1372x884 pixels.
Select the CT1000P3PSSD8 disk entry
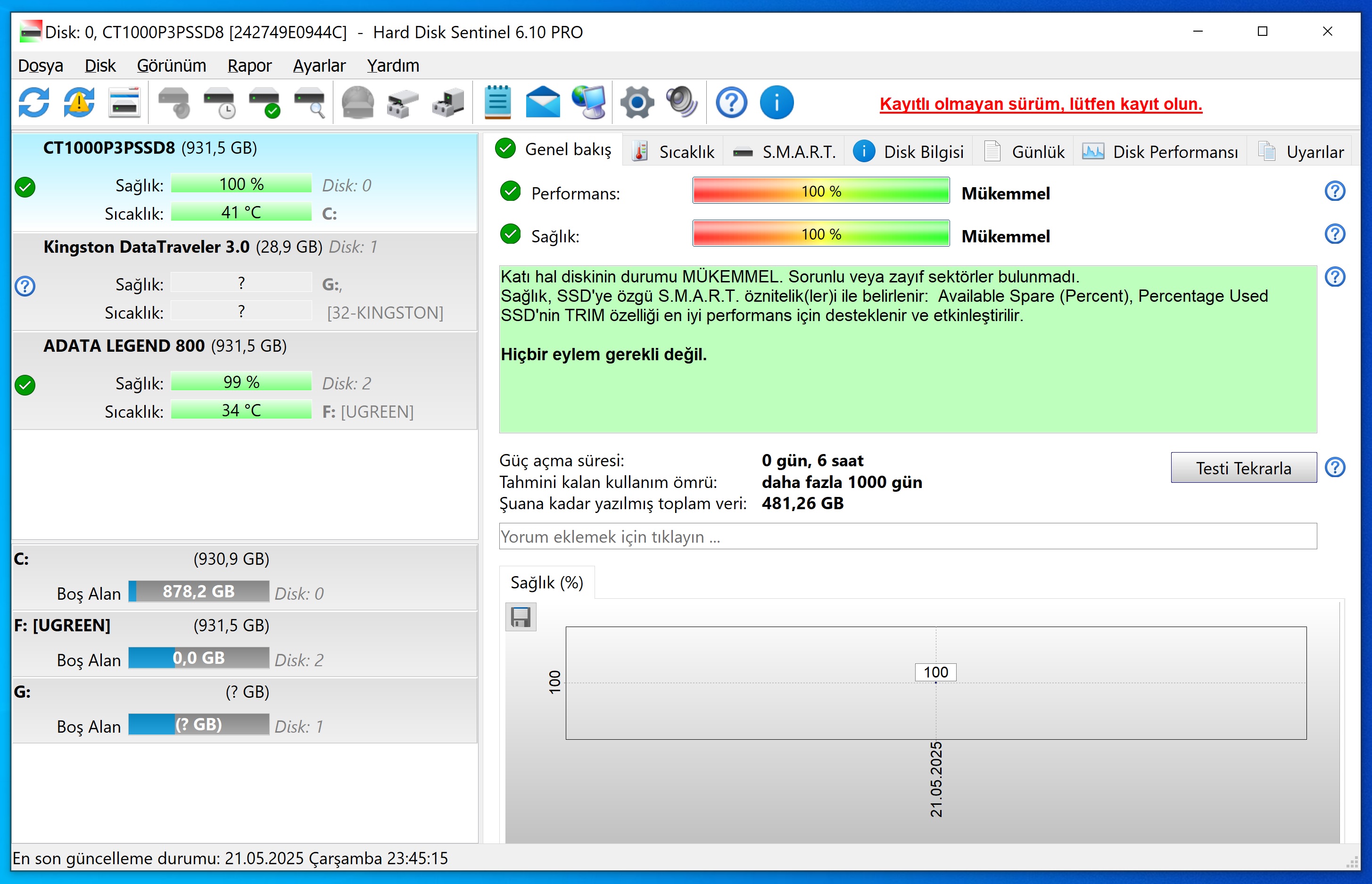245,182
